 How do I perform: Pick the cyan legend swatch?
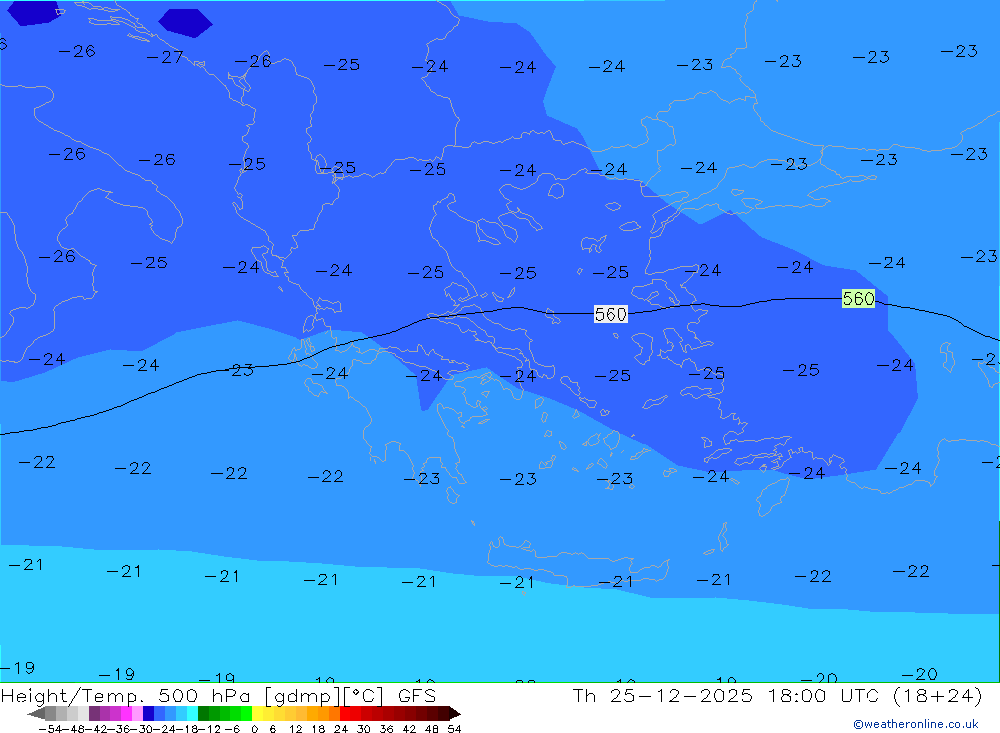[x=192, y=713]
